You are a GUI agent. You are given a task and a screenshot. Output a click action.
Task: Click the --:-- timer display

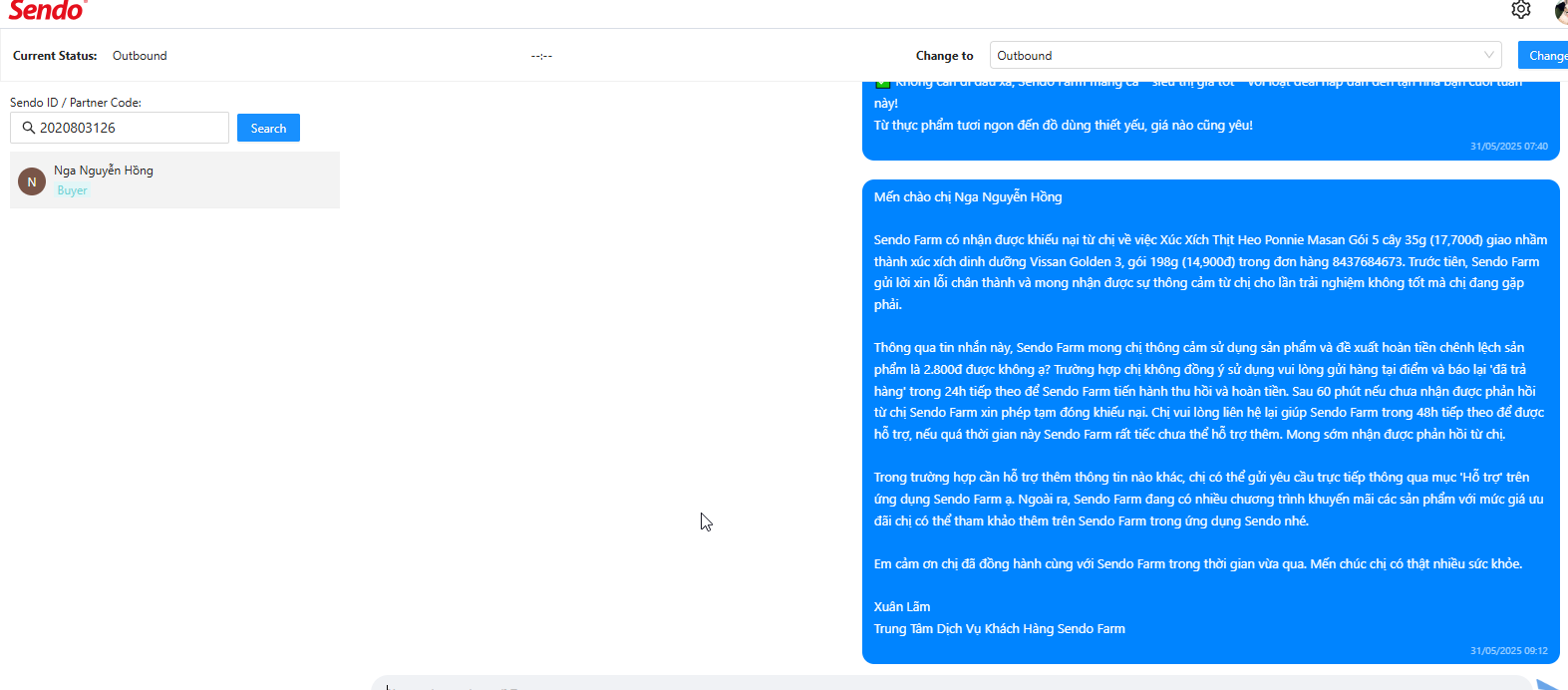click(x=541, y=56)
